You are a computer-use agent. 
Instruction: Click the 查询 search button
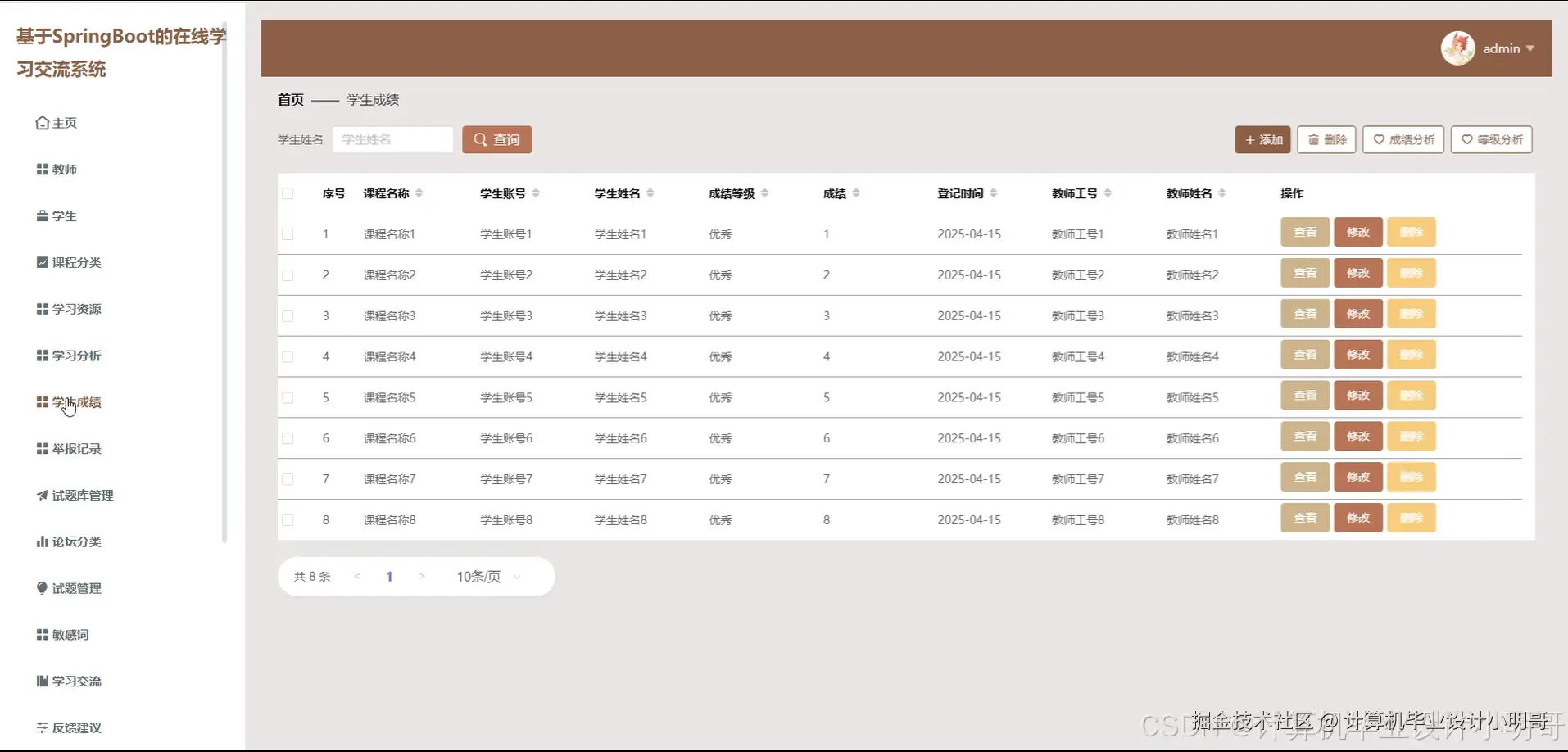tap(496, 139)
